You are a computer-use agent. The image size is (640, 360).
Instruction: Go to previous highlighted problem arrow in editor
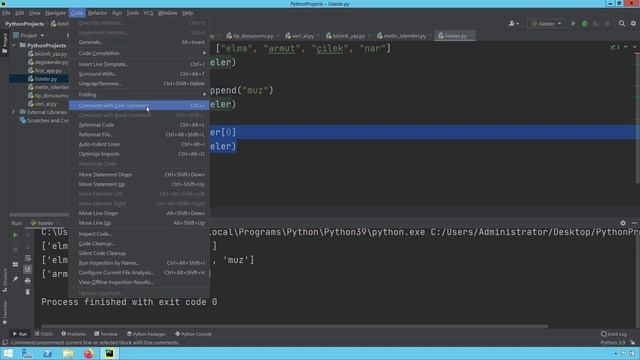click(626, 47)
